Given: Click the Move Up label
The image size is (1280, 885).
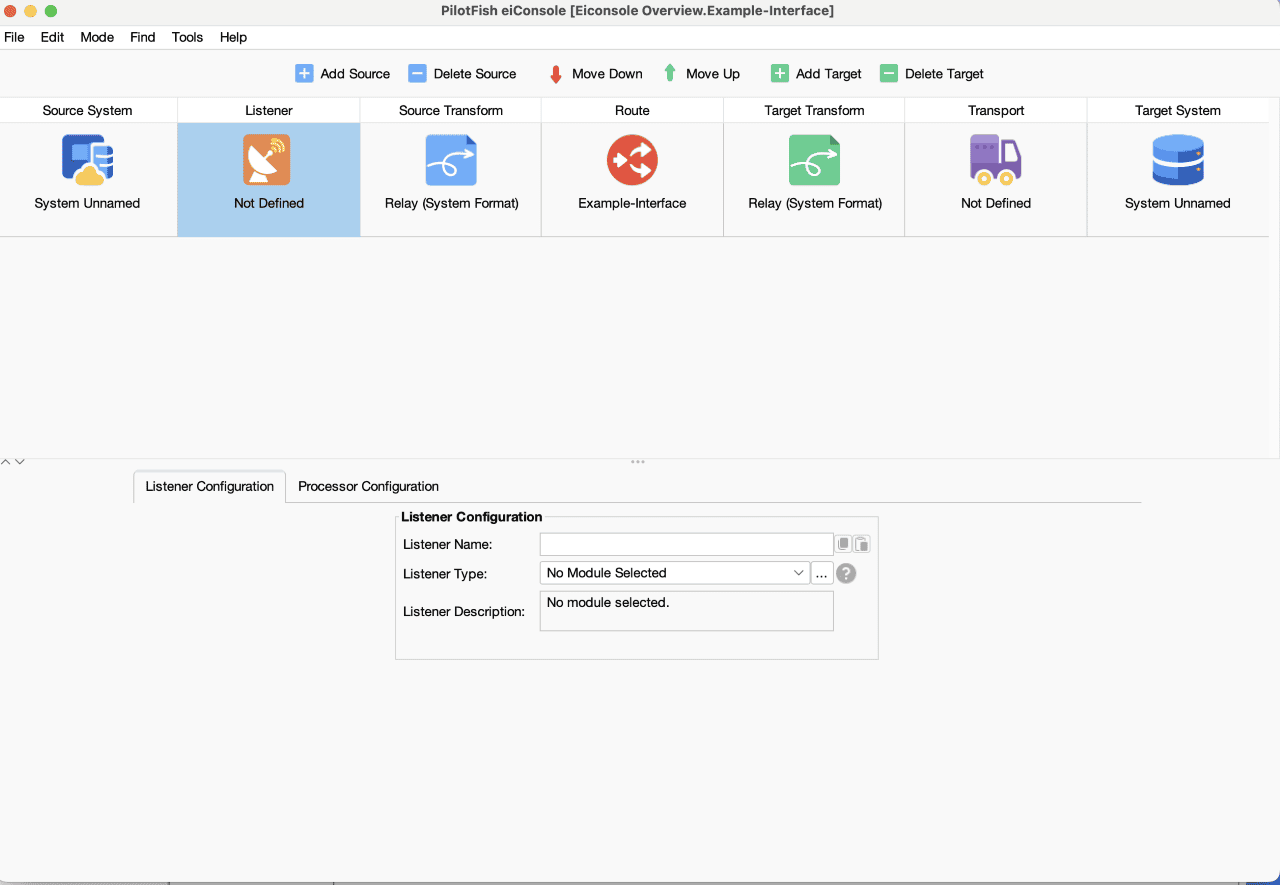Looking at the screenshot, I should (713, 74).
